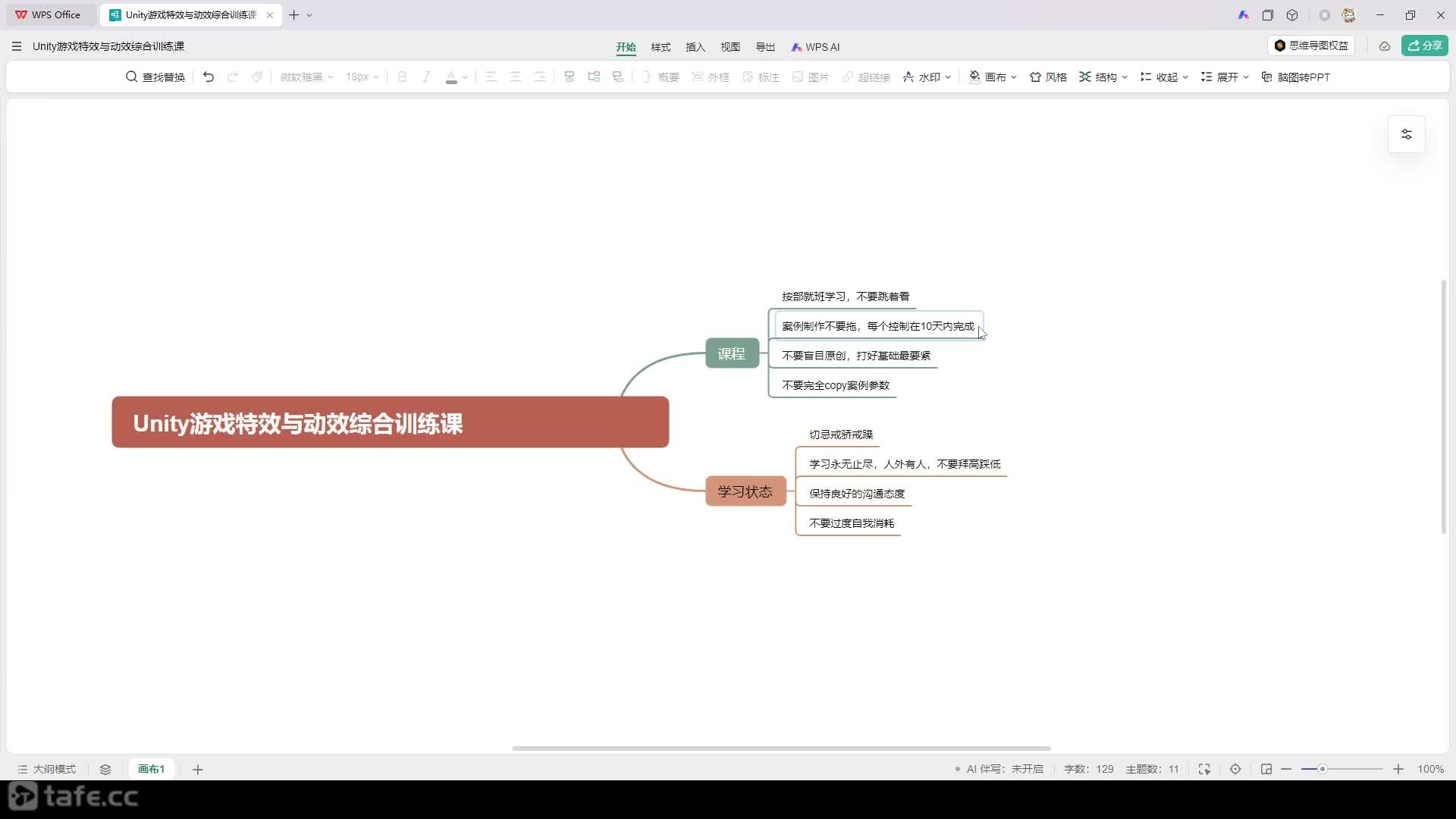Click Mindmap to PPT (脑图转PPT)
Viewport: 1456px width, 819px height.
[x=1295, y=77]
